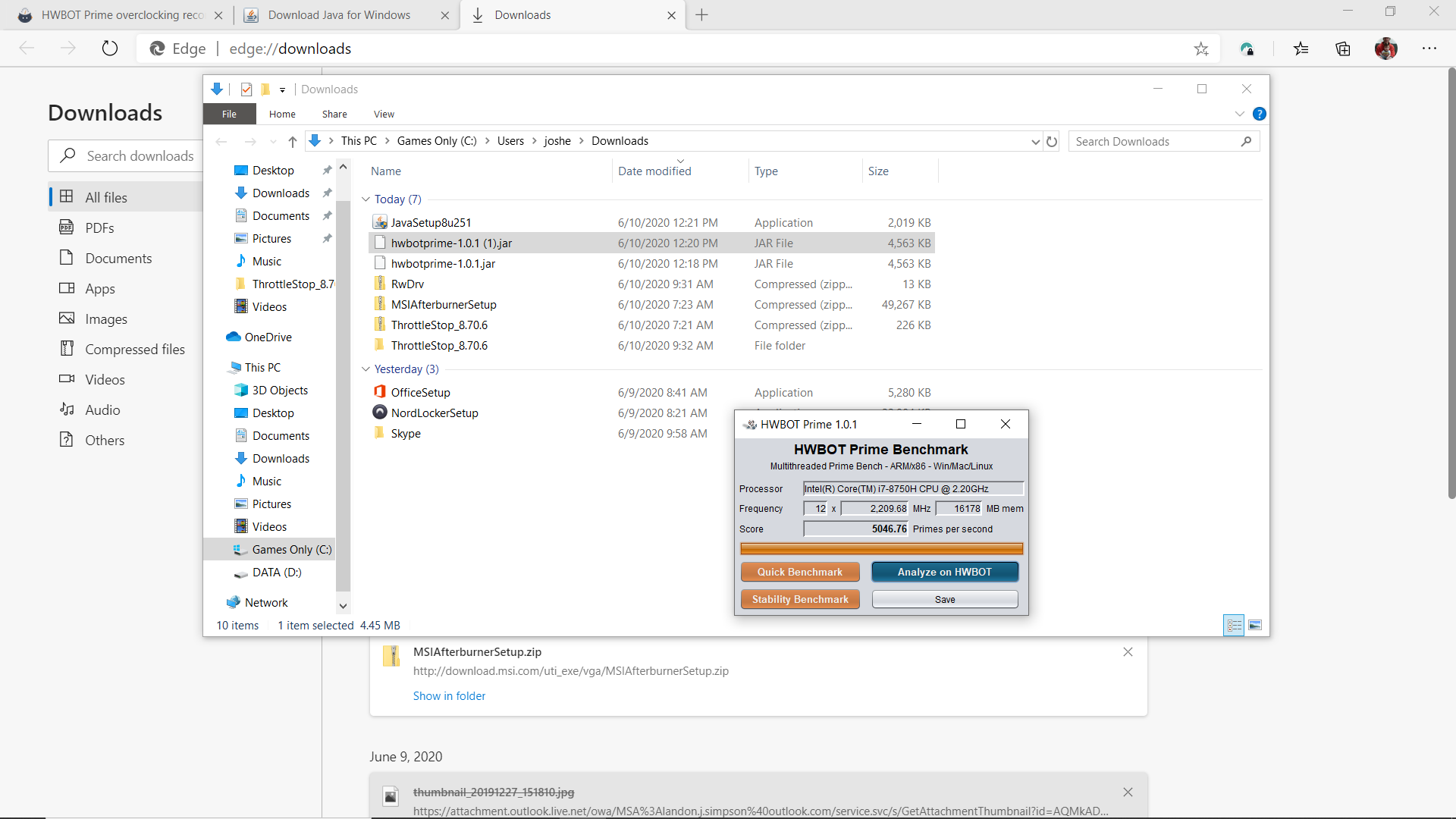The height and width of the screenshot is (819, 1456).
Task: Sort by Size column header
Action: tap(878, 171)
